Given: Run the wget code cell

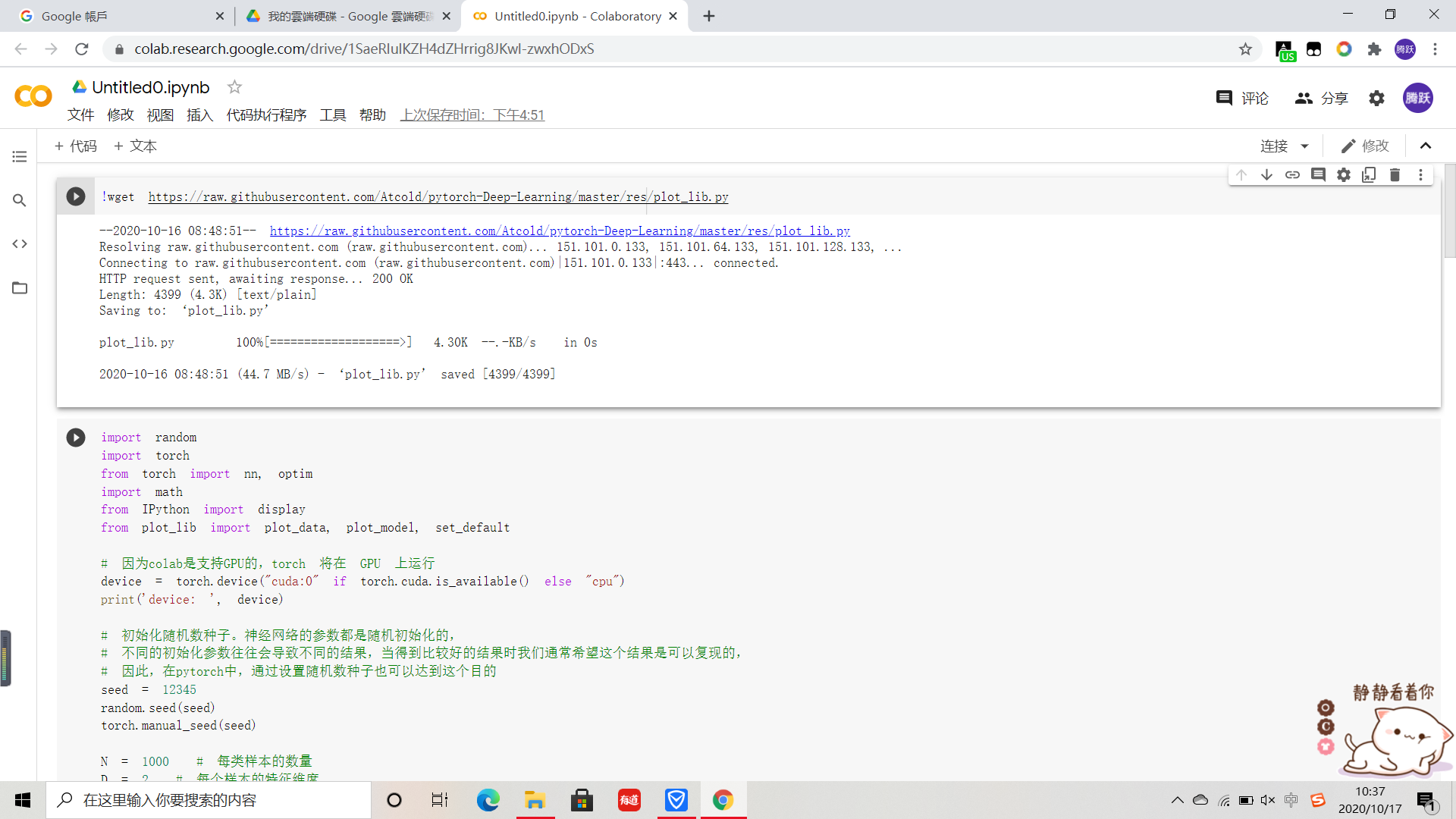Looking at the screenshot, I should (x=76, y=196).
